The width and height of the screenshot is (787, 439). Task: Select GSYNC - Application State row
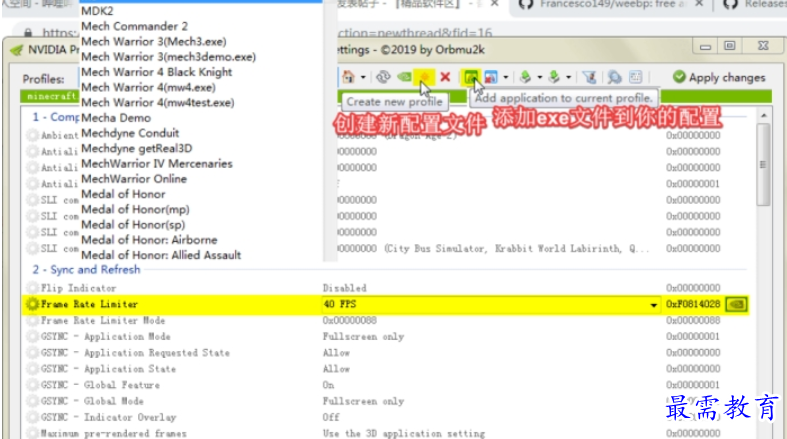[x=385, y=369]
